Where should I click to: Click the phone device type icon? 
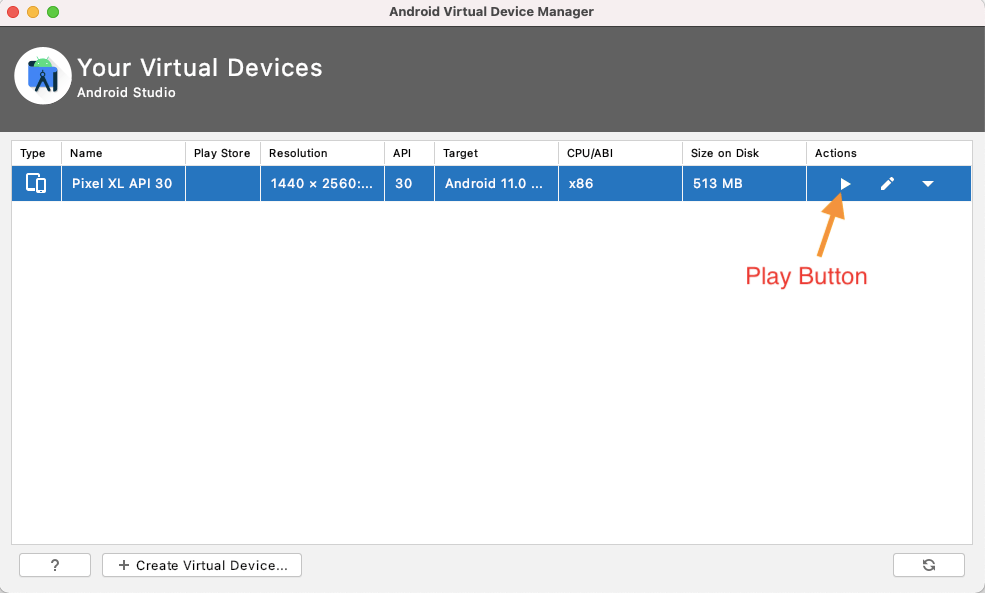coord(36,183)
